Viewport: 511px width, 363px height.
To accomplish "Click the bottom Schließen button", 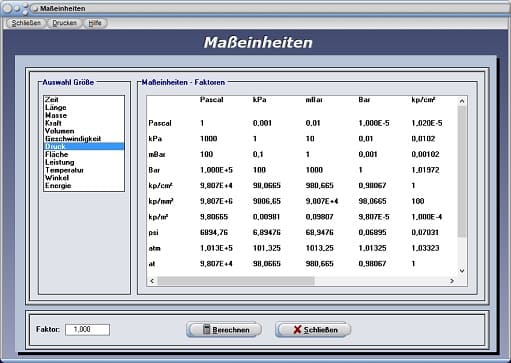I will (x=313, y=330).
